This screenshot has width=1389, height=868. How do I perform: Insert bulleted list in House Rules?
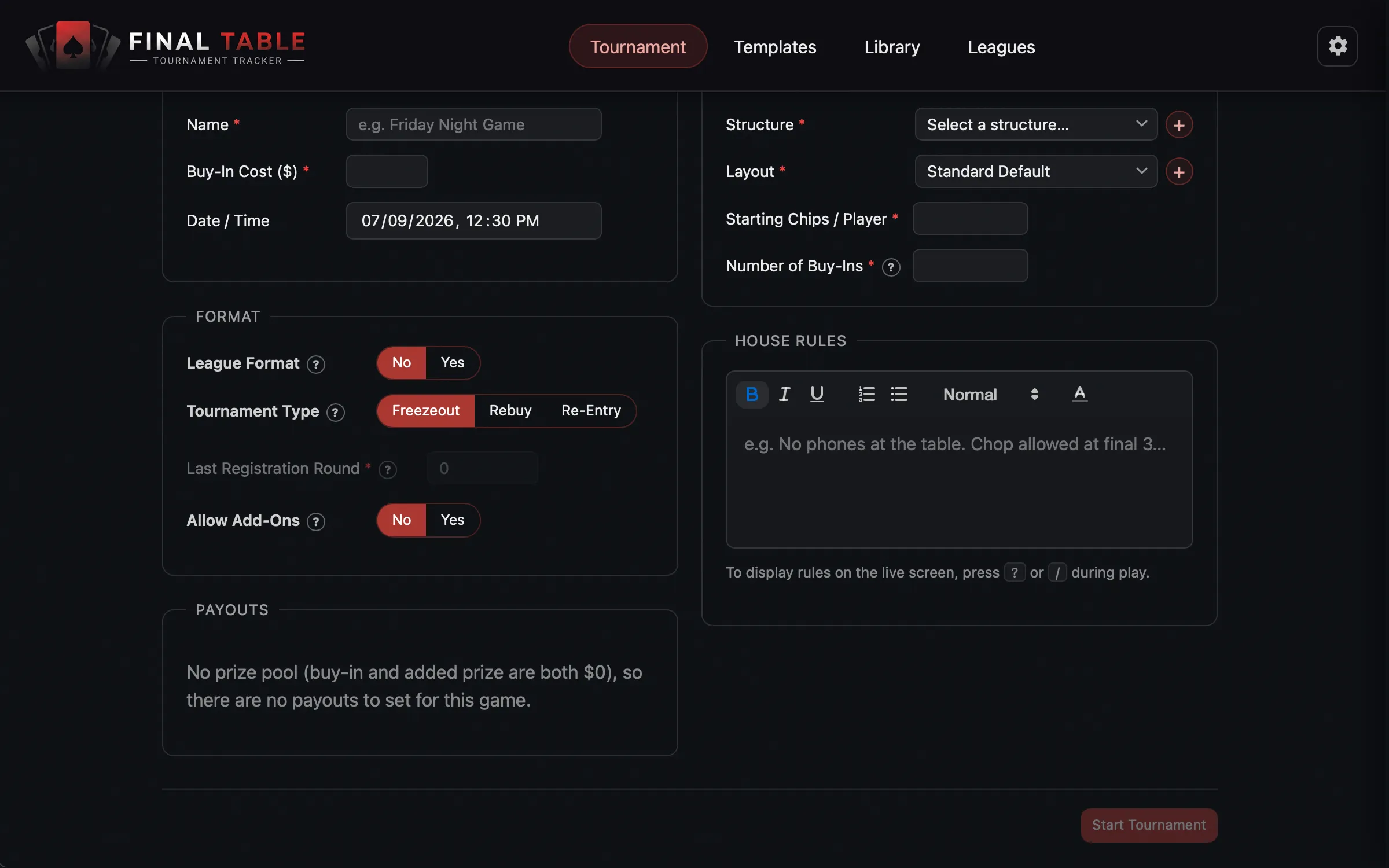[899, 395]
